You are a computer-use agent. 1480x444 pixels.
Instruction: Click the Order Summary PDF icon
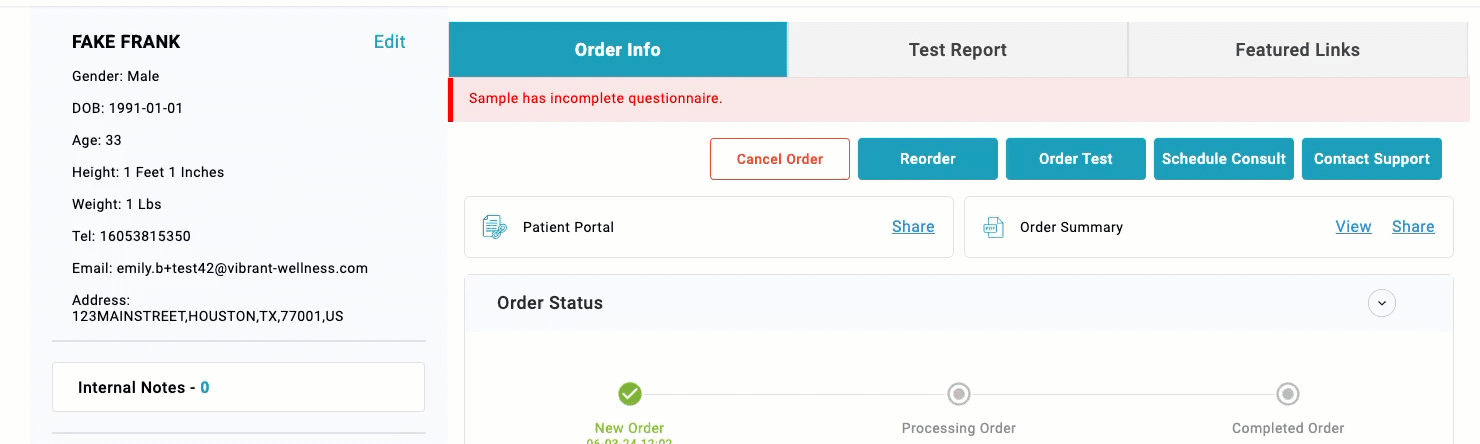point(993,227)
